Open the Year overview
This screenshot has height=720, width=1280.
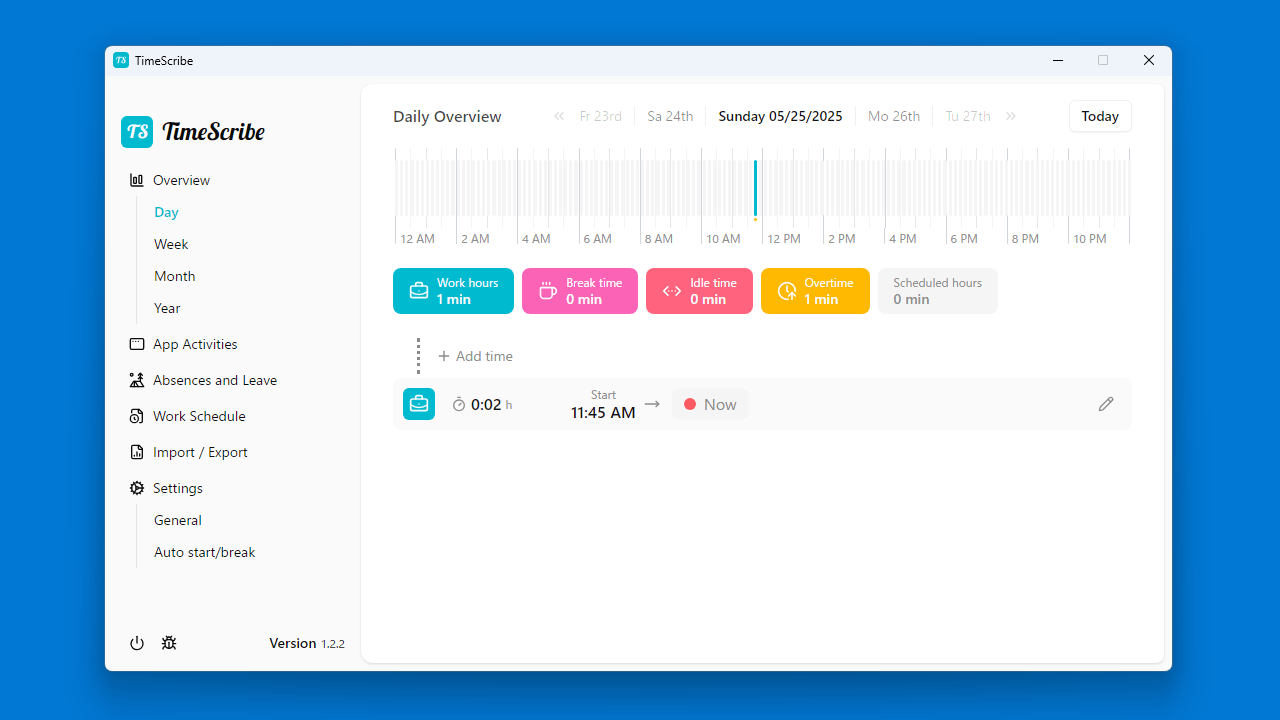[167, 308]
